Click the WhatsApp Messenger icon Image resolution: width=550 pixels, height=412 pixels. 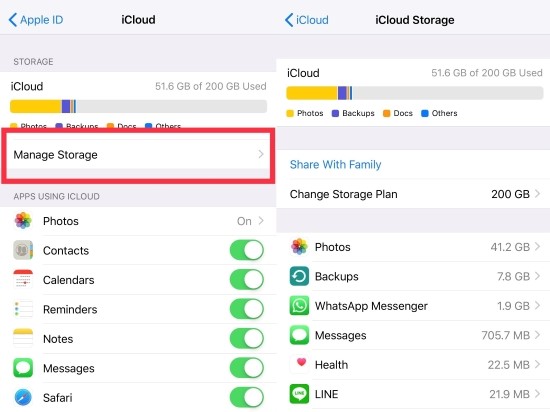point(299,305)
